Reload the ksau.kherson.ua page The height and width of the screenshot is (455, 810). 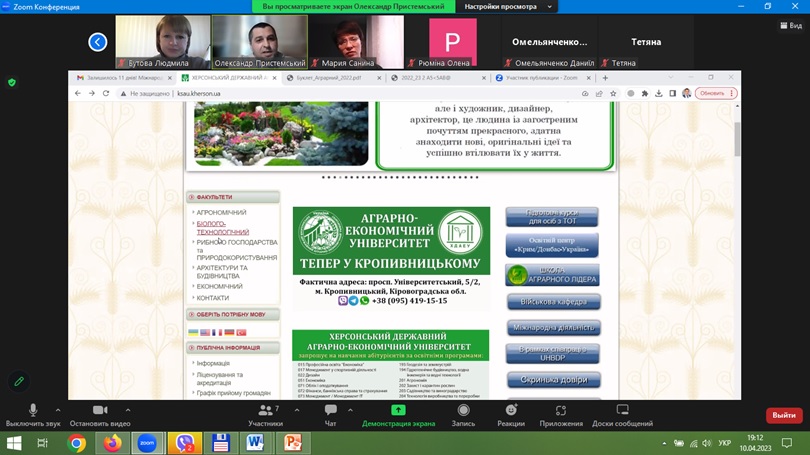106,93
